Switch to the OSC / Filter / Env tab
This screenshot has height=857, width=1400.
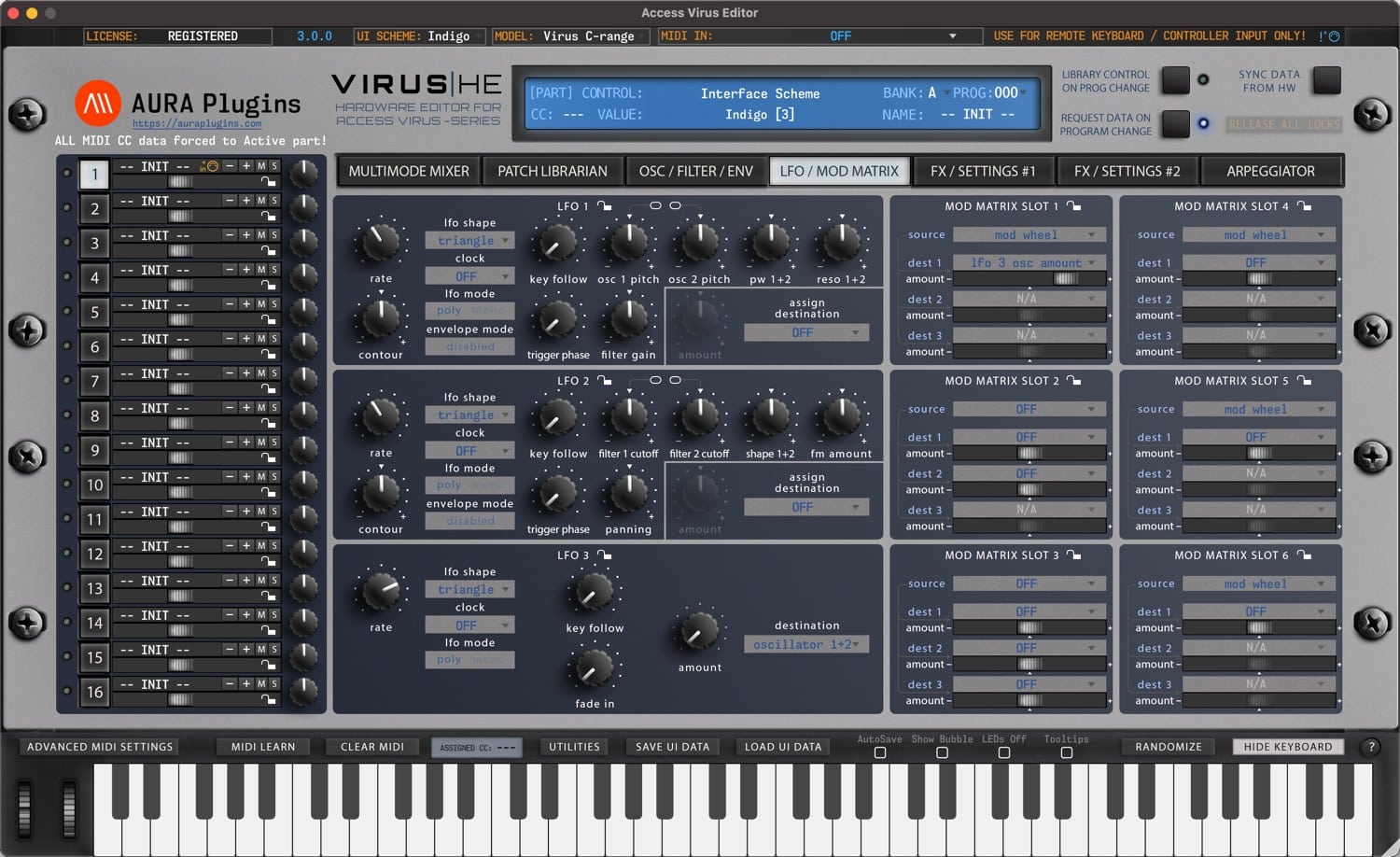point(695,171)
